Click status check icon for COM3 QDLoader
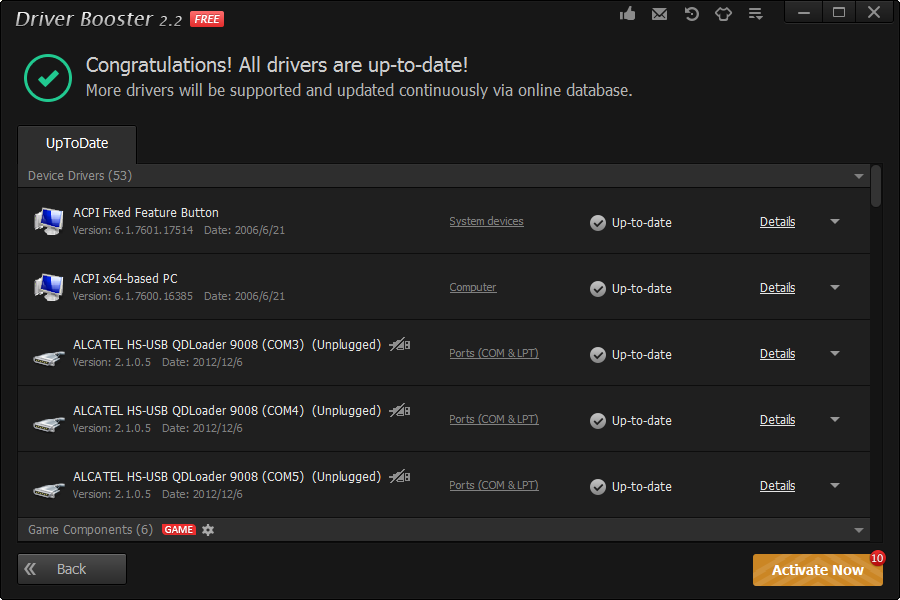Viewport: 900px width, 600px height. pos(598,355)
